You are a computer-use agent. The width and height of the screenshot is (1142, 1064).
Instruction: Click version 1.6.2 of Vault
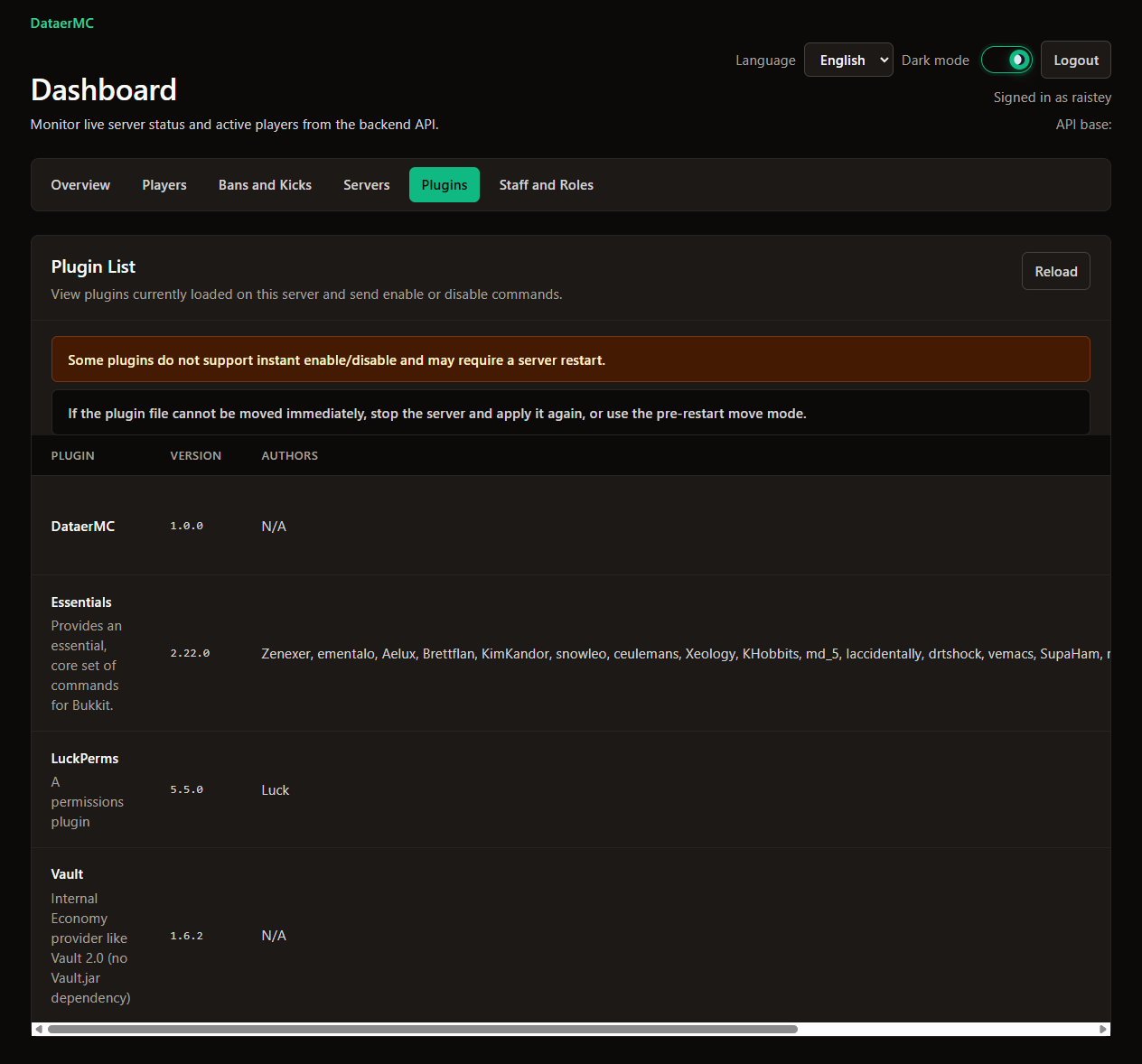pos(187,936)
